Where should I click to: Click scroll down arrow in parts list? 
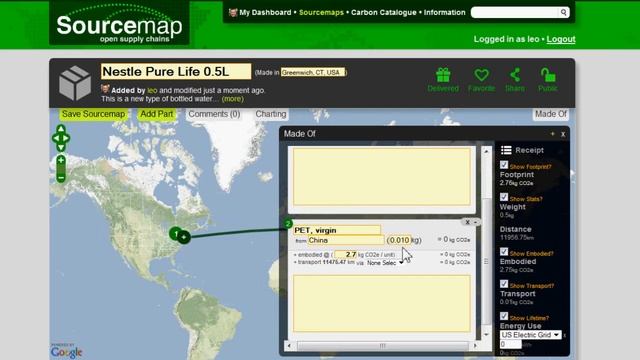click(x=486, y=335)
